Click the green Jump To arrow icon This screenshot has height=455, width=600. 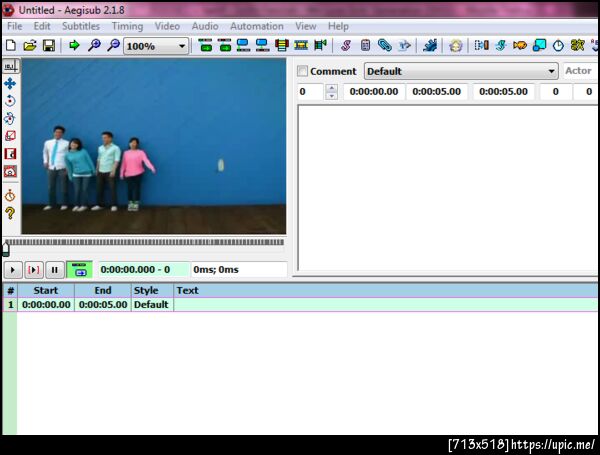[x=74, y=46]
